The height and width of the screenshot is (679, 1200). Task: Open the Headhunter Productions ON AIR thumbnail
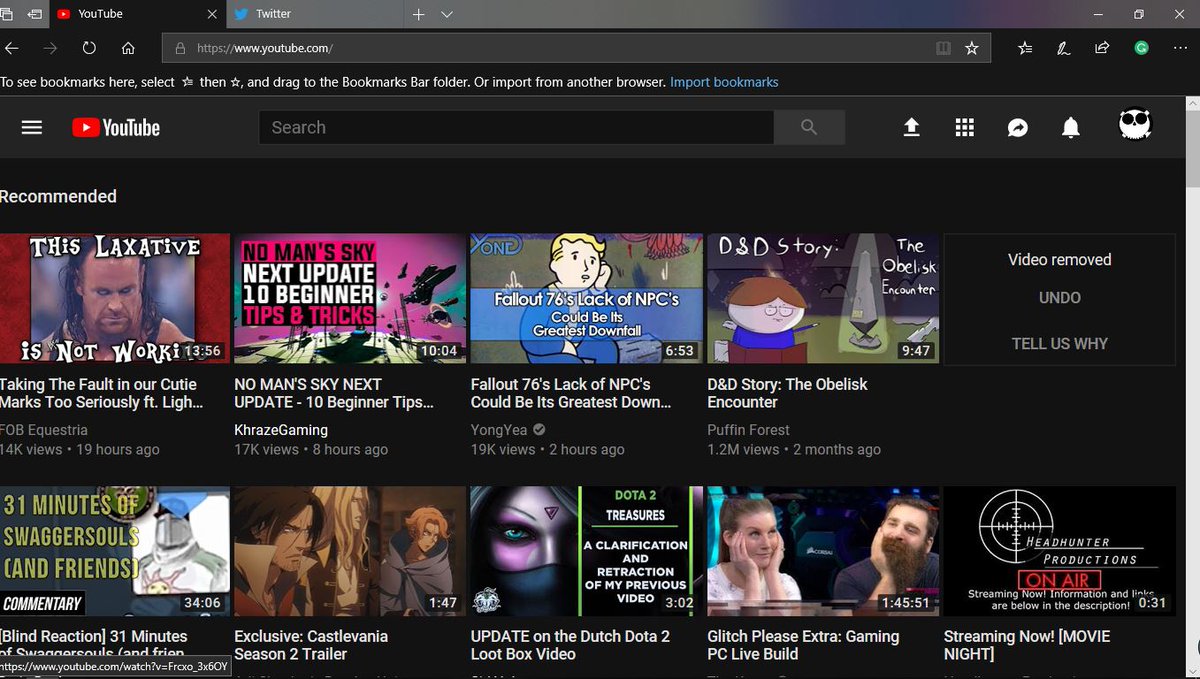click(1060, 551)
